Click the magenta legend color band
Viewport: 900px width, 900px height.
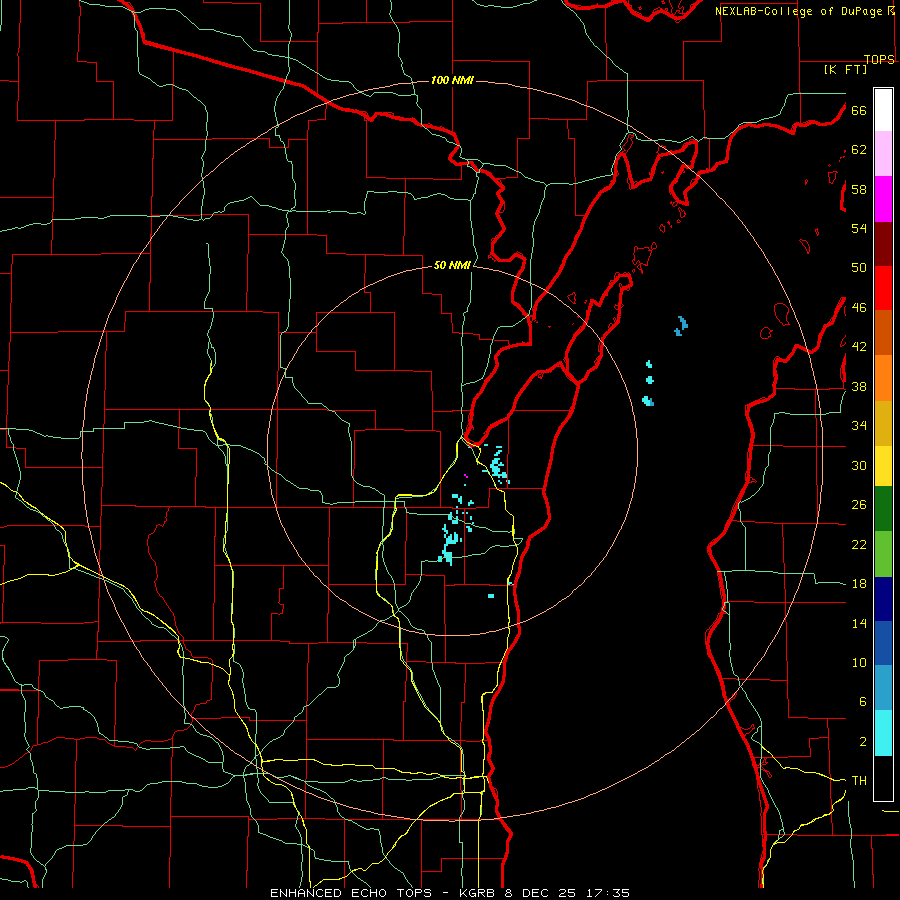[883, 199]
